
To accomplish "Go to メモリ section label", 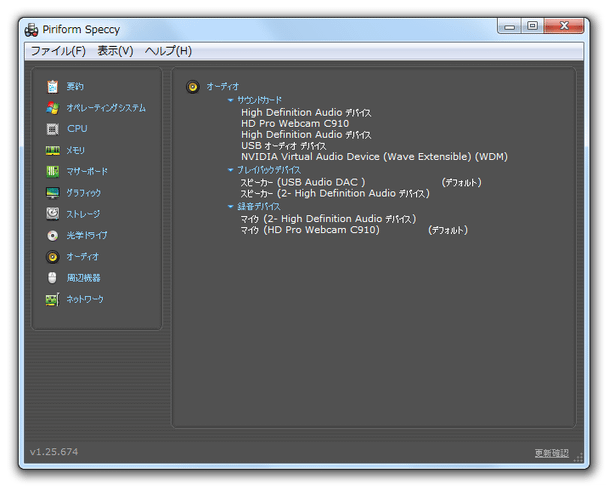I will point(75,150).
